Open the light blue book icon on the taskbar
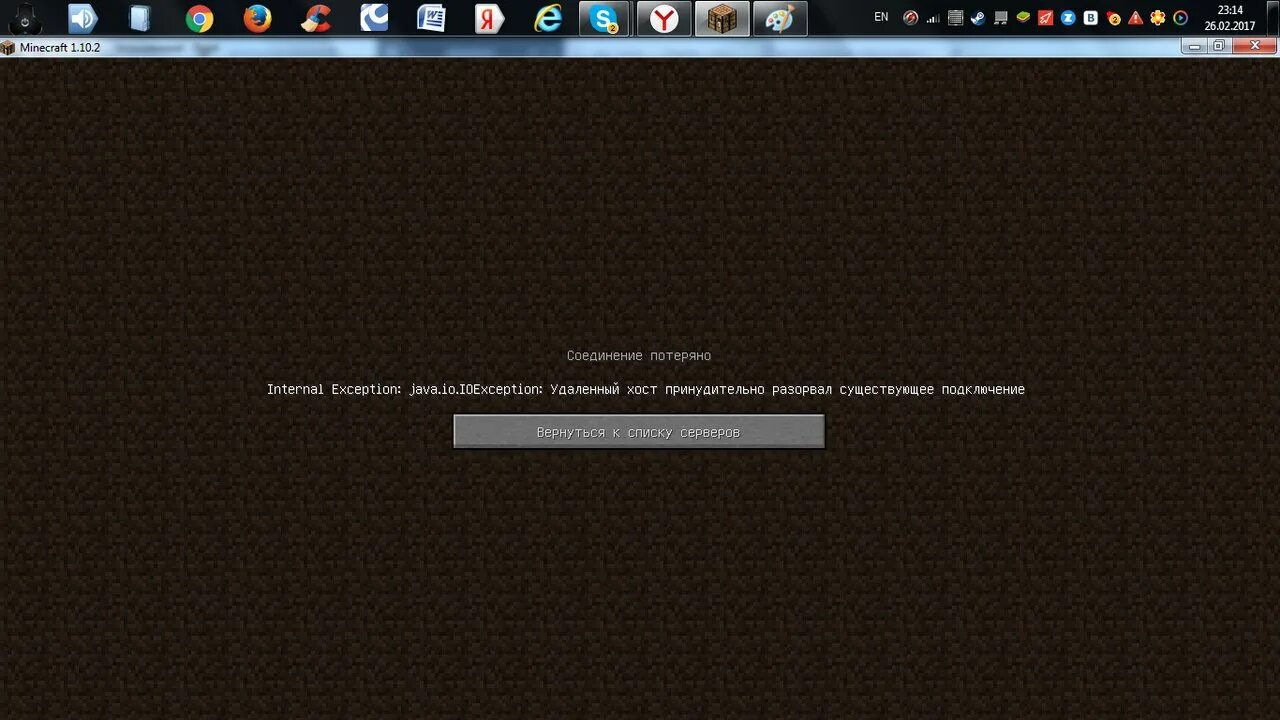1280x720 pixels. tap(140, 18)
